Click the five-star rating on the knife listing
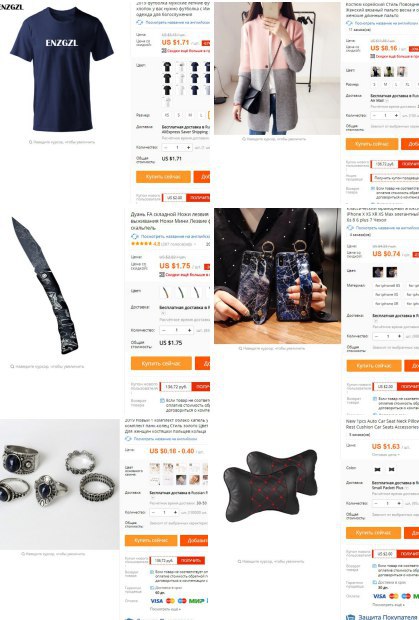Screen dimensions: 419x620 142,244
